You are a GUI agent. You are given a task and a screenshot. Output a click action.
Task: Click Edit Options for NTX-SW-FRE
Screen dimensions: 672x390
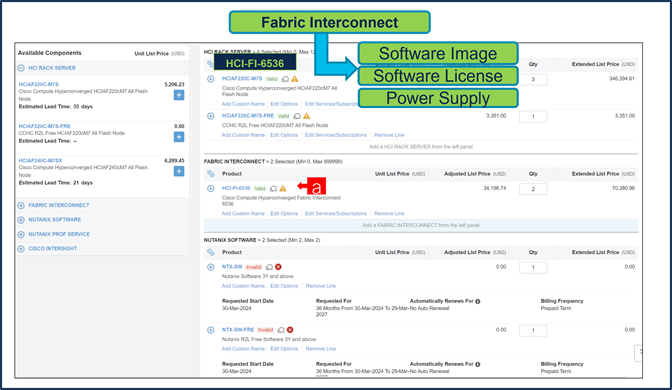click(284, 349)
